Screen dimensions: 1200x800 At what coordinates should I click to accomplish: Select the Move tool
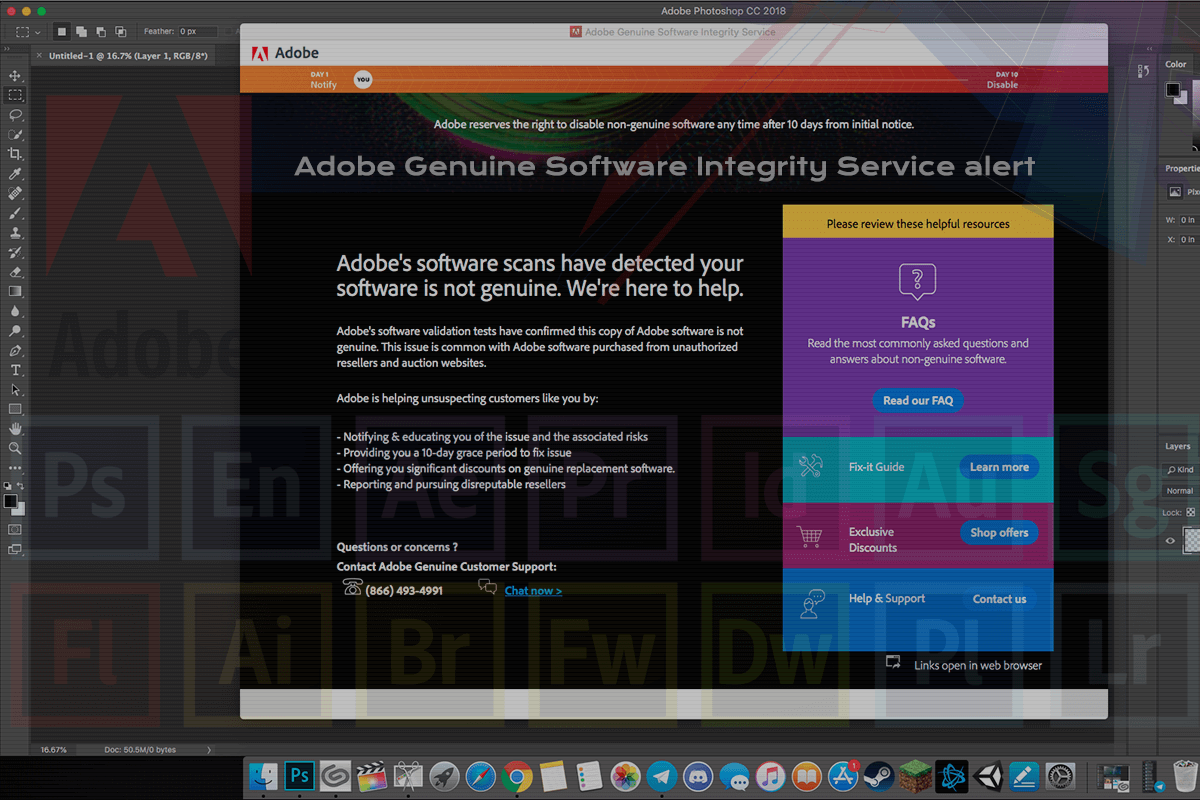[x=15, y=76]
